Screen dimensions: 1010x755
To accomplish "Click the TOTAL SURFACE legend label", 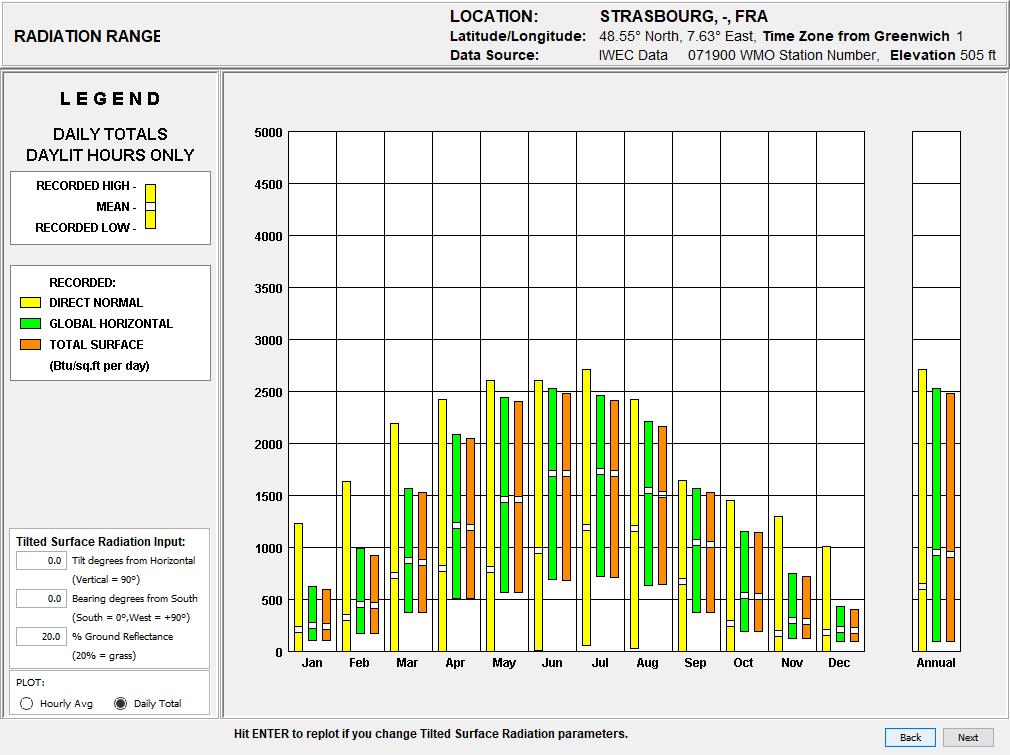I will 96,345.
